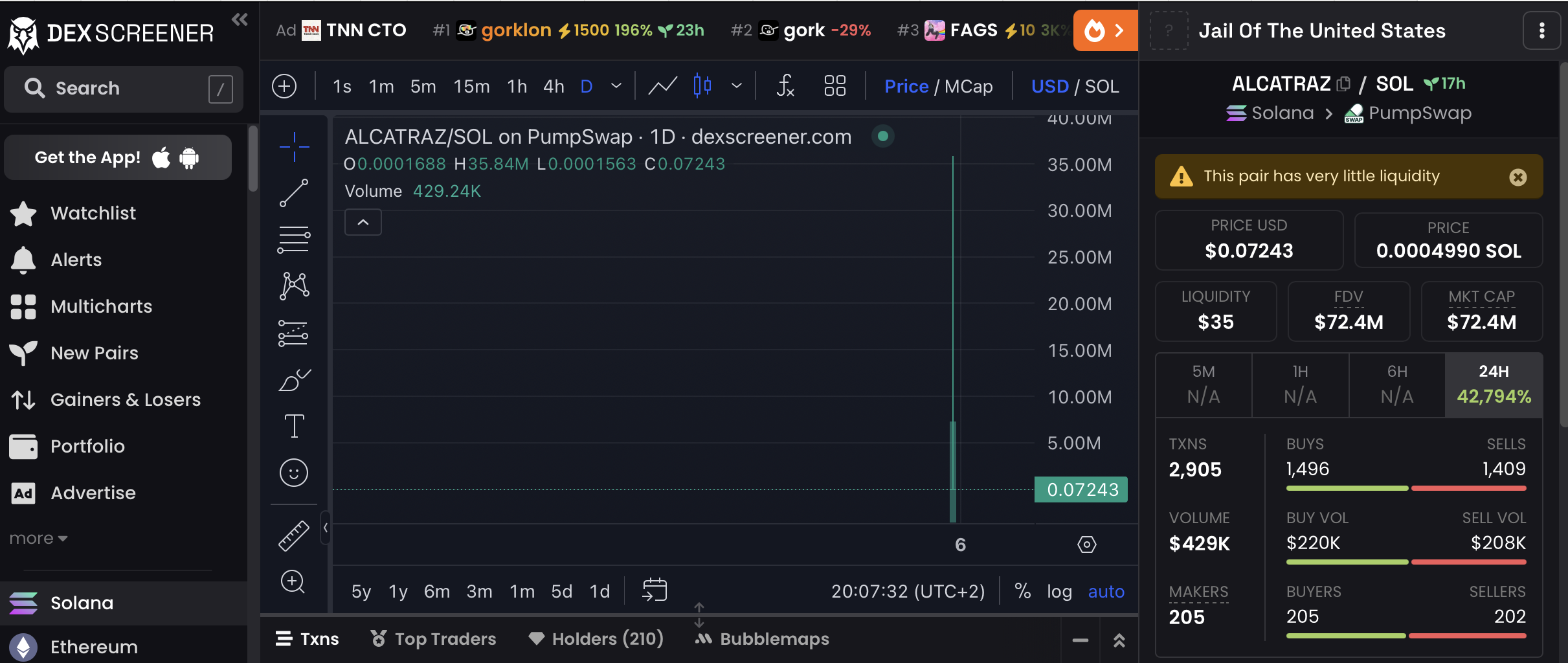1568x663 pixels.
Task: Open Watchlist star icon
Action: click(23, 214)
